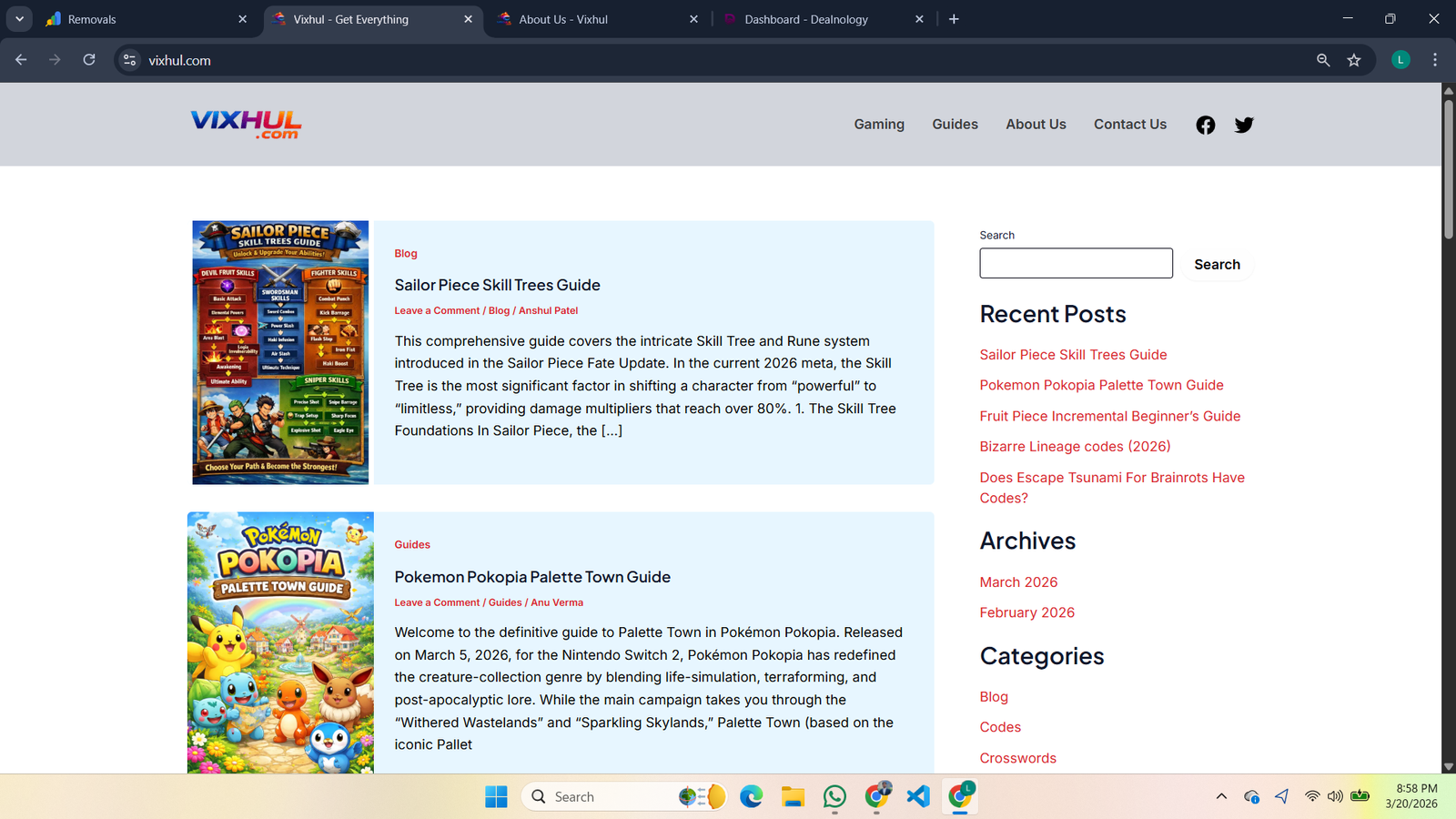Image resolution: width=1456 pixels, height=819 pixels.
Task: View site information icon in address bar
Action: pyautogui.click(x=130, y=60)
